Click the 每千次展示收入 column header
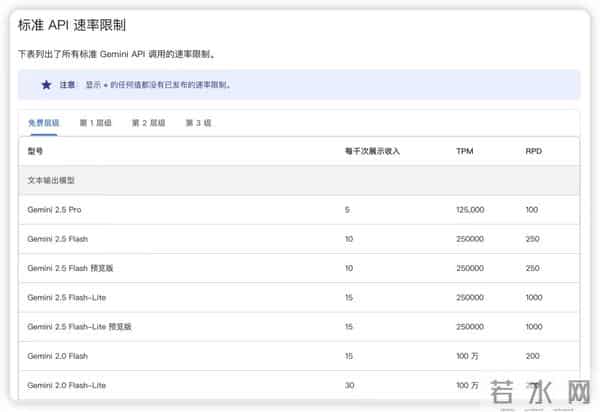600x412 pixels. [x=372, y=151]
